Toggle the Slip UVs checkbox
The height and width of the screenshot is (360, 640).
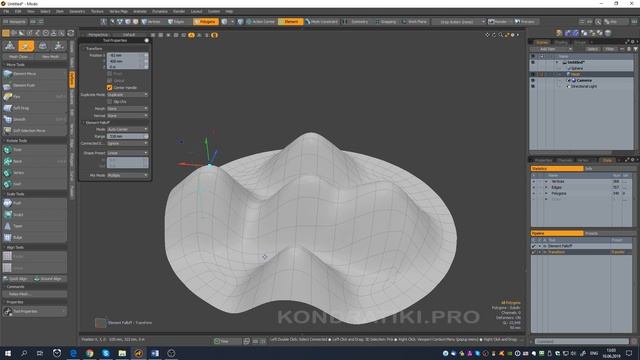[109, 102]
